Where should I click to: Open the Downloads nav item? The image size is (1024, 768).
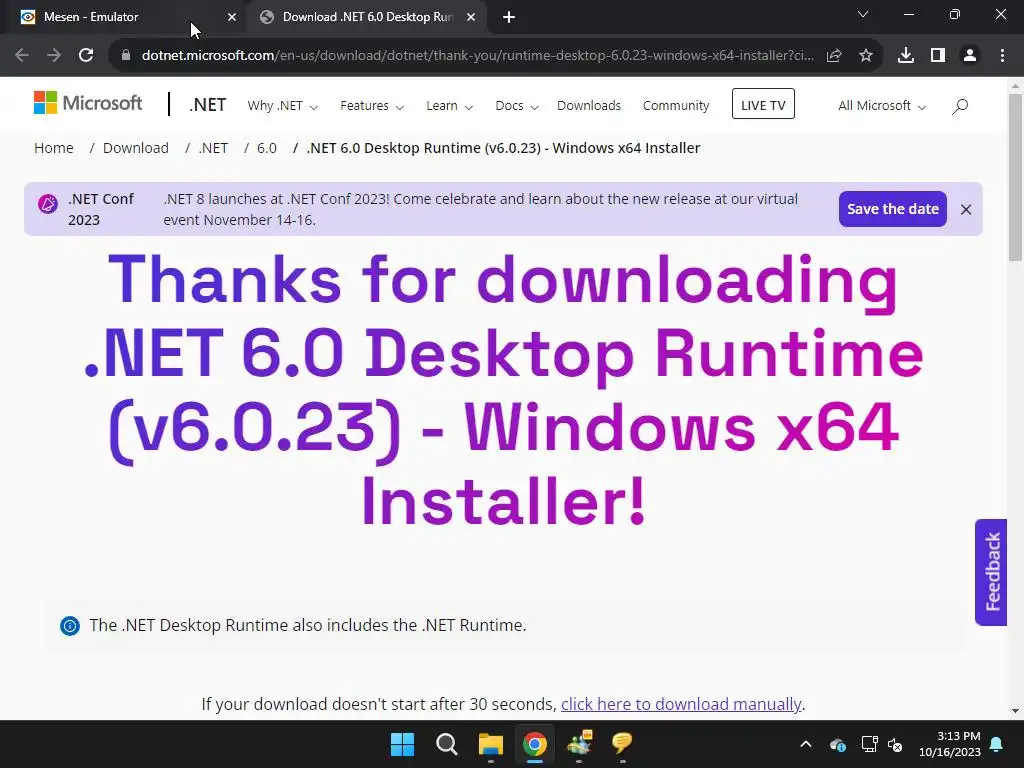click(x=588, y=106)
